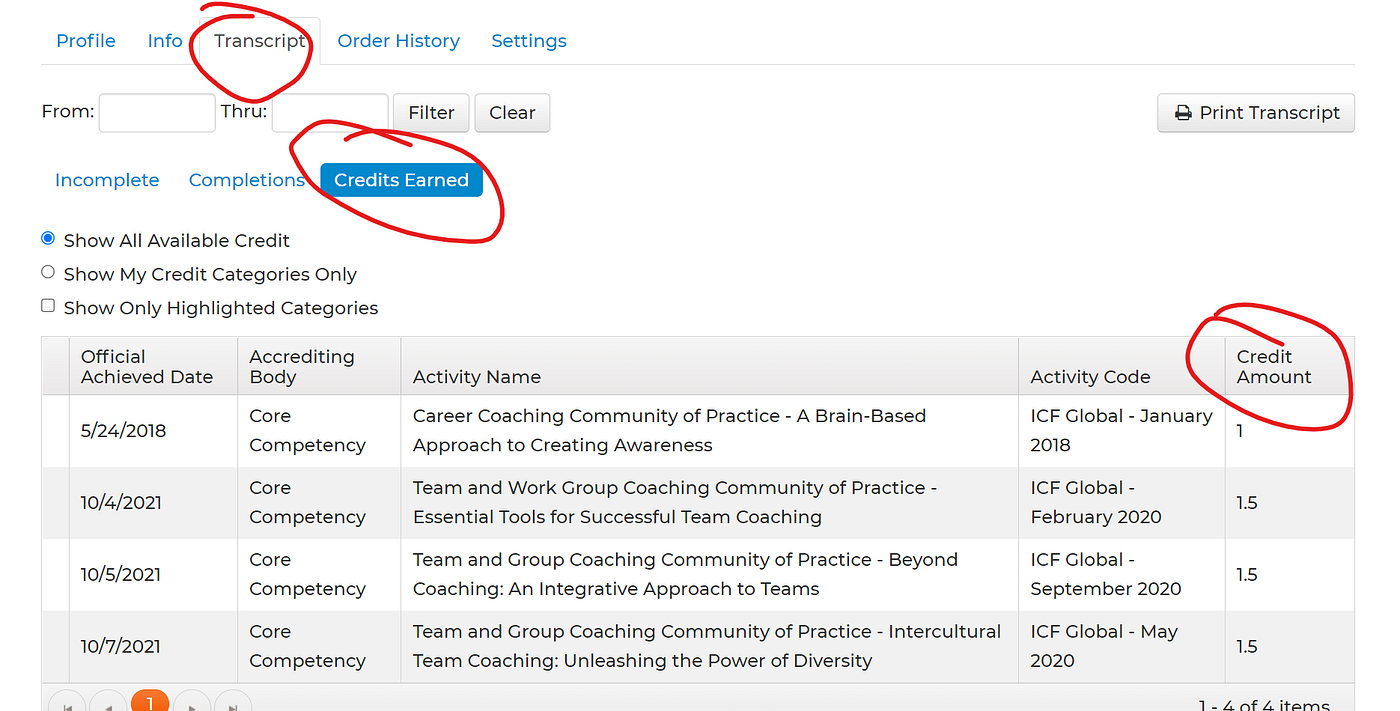Show the Completions list
Viewport: 1400px width, 711px height.
[x=246, y=180]
